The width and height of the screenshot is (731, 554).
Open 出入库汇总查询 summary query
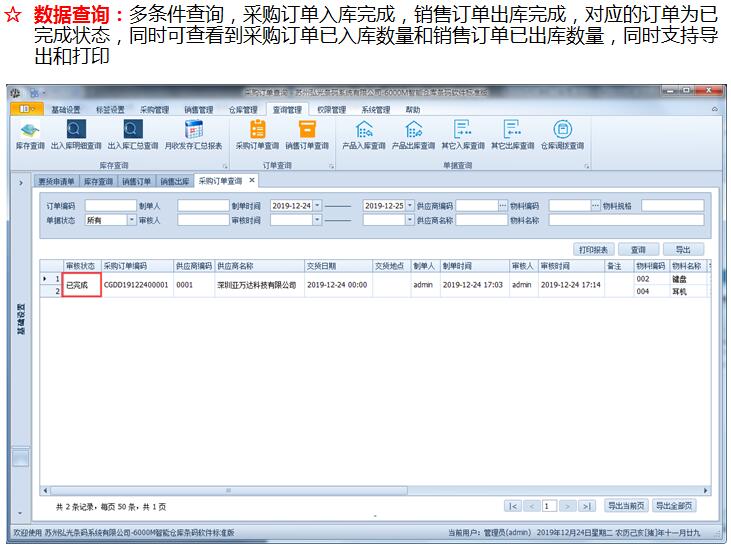pos(133,135)
